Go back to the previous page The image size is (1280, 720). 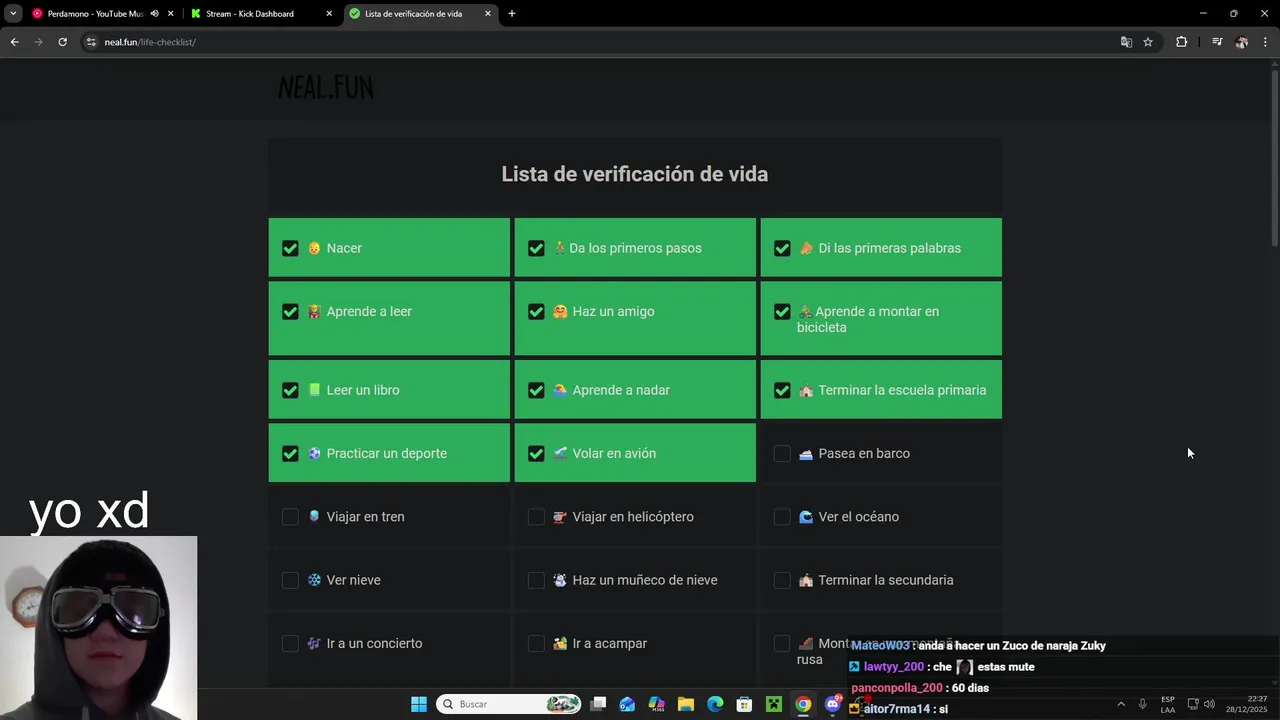14,42
